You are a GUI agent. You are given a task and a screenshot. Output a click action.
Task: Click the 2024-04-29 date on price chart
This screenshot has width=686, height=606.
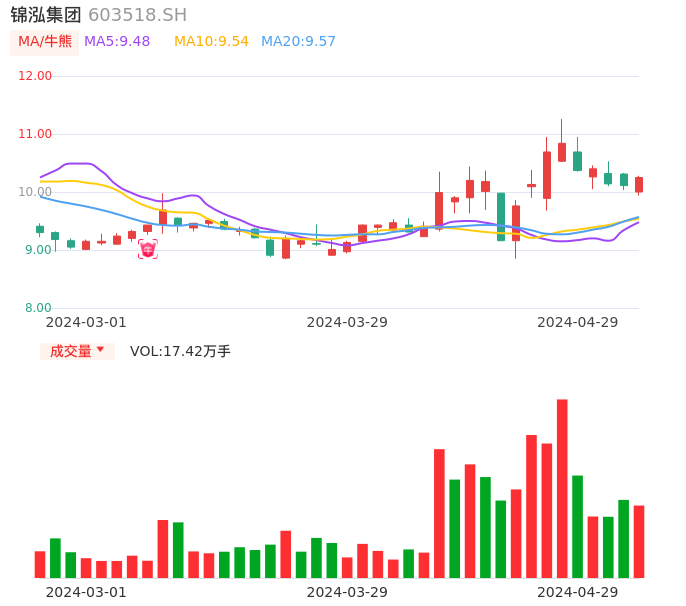578,323
